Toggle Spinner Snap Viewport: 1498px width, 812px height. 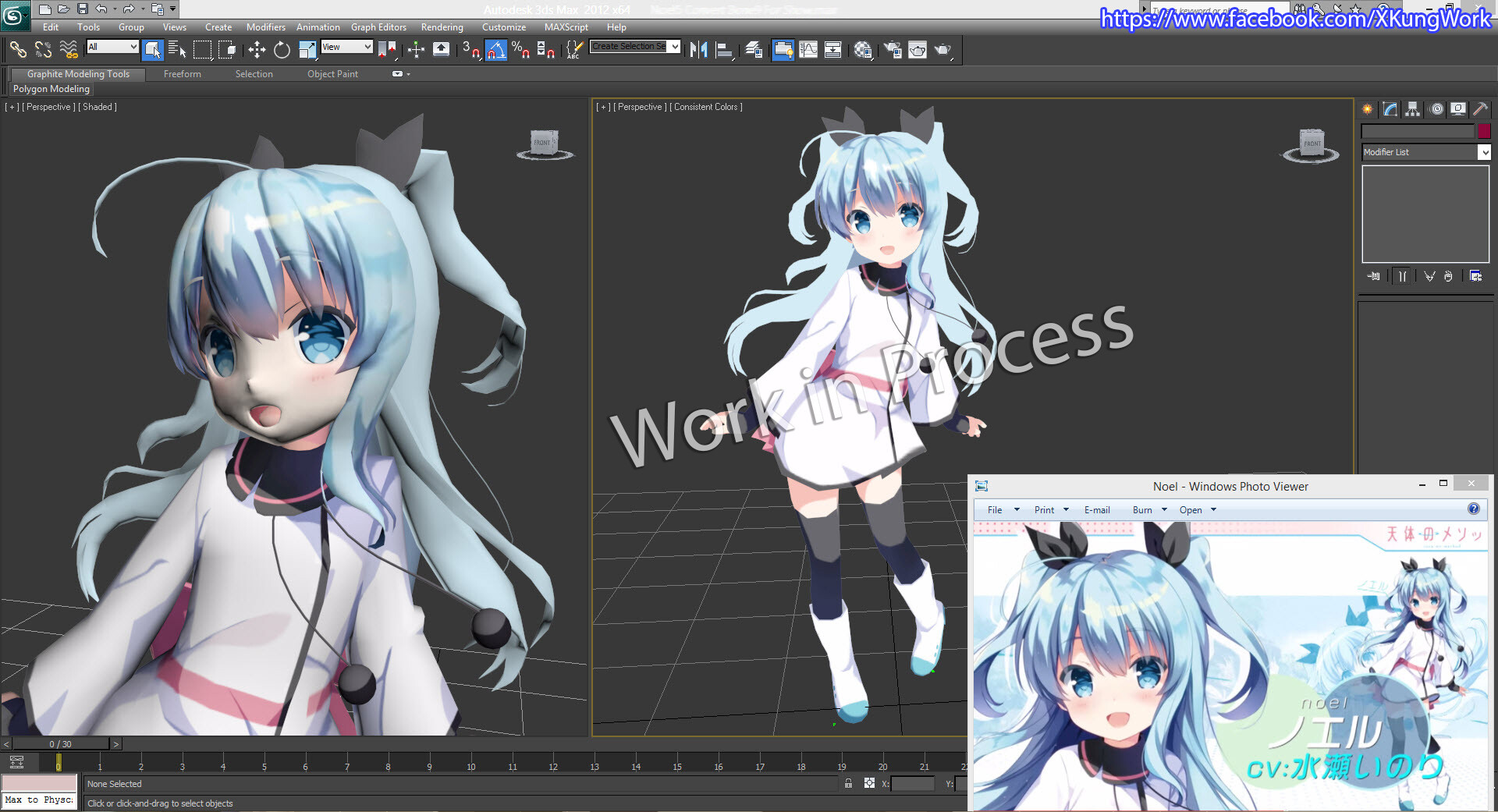pos(546,50)
